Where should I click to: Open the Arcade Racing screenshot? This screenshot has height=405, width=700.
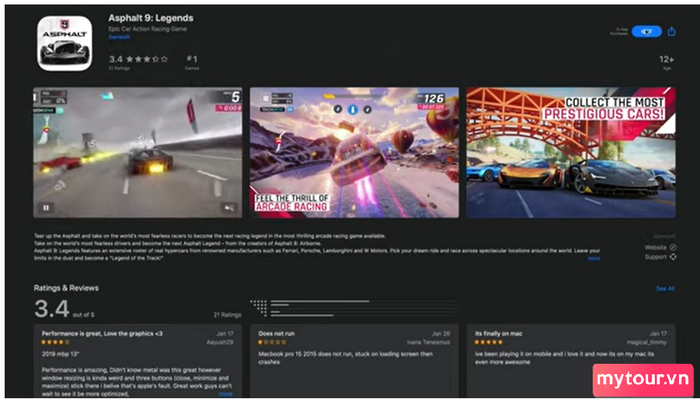click(354, 152)
